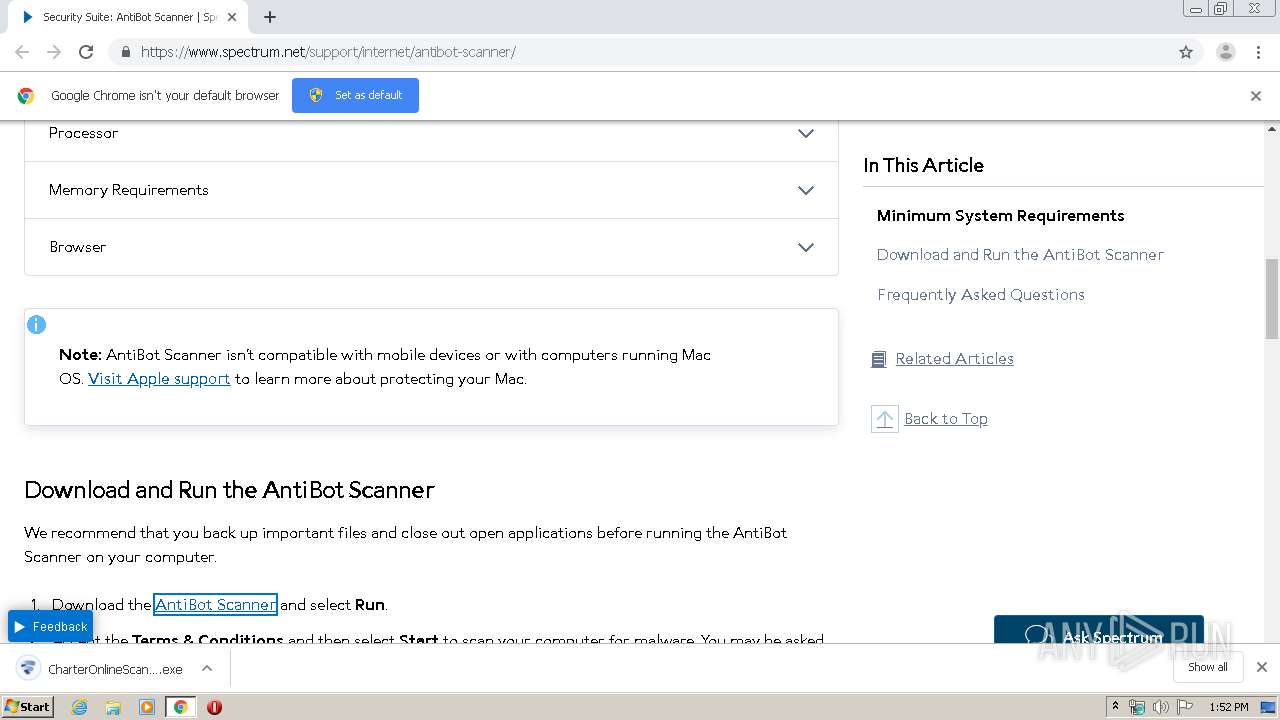
Task: Open File Explorer from the taskbar
Action: (113, 707)
